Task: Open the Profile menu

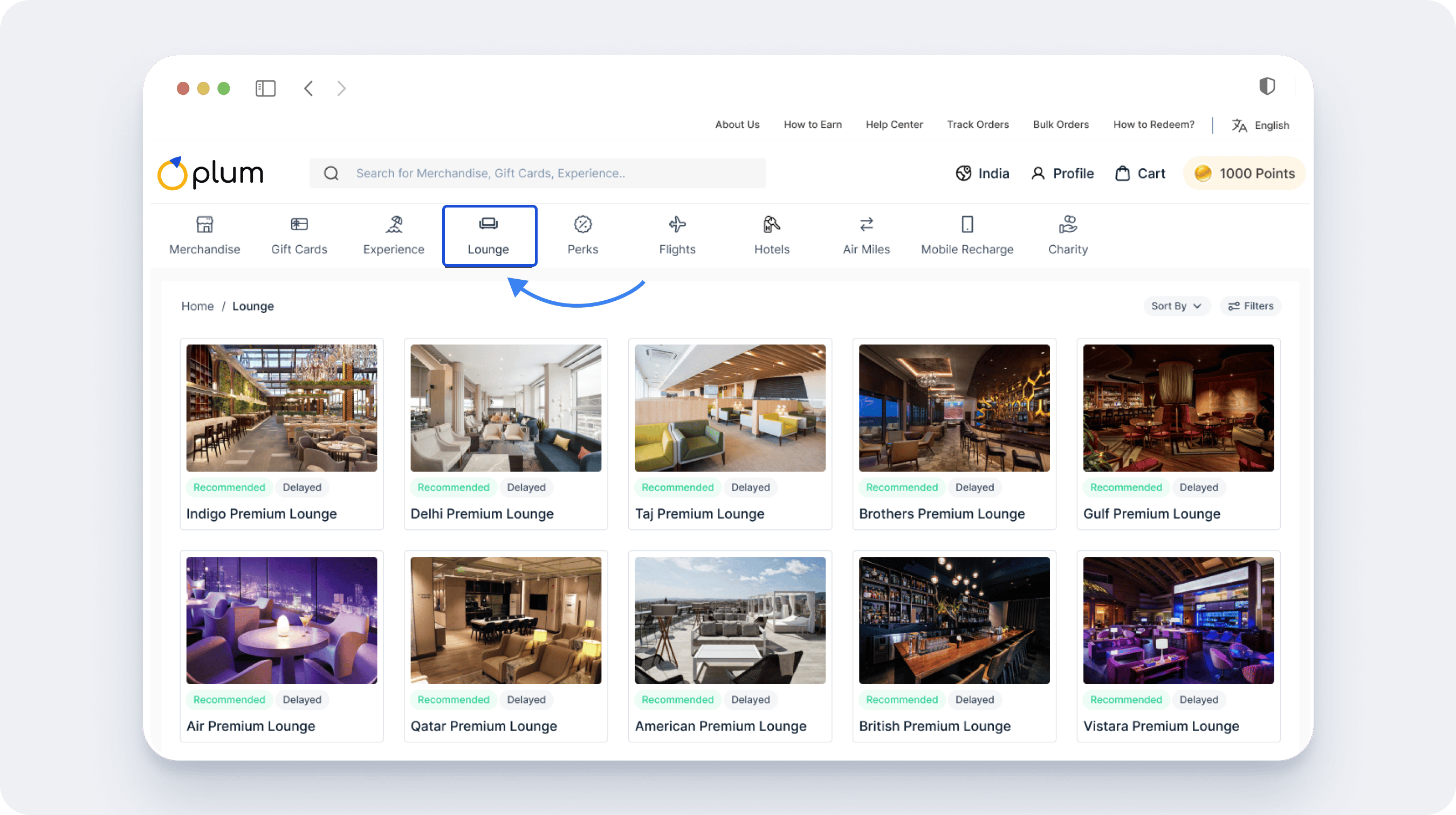Action: 1062,174
